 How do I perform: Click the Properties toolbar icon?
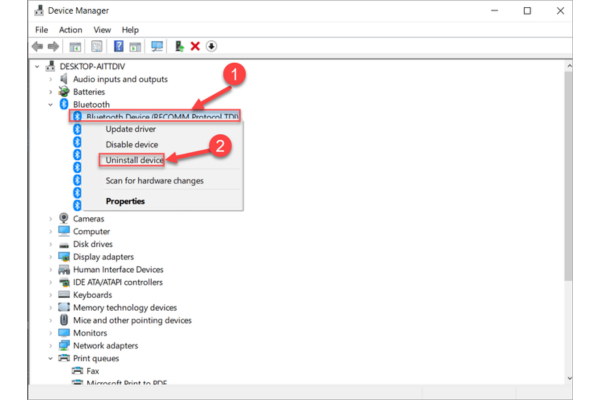pyautogui.click(x=96, y=47)
